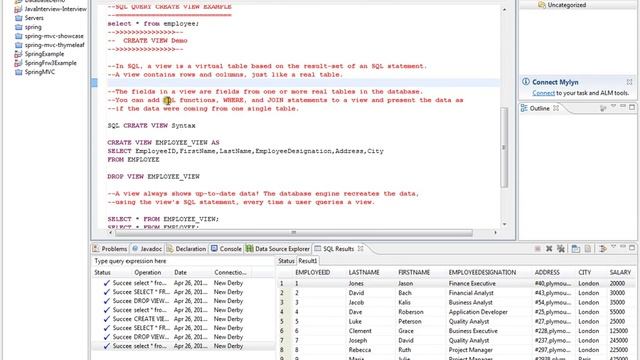Open the Outline view menu dropdown
This screenshot has height=360, width=640.
(613, 107)
